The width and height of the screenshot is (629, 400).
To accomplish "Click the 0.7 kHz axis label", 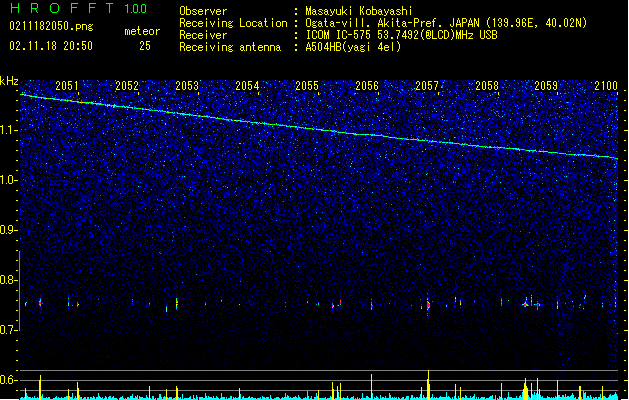I will 8,330.
